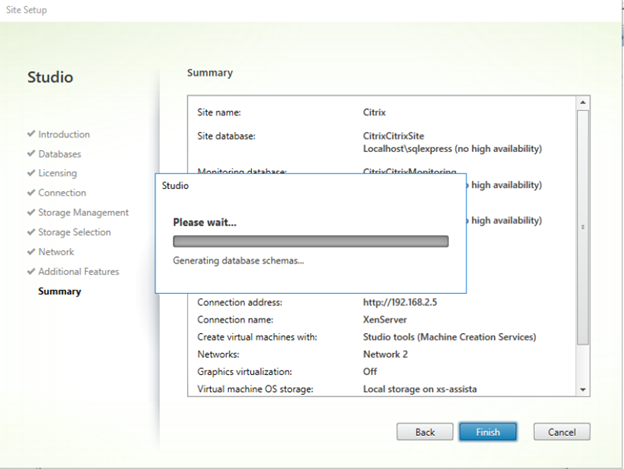Click the checkmark icon beside Connection
The height and width of the screenshot is (469, 624).
32,193
